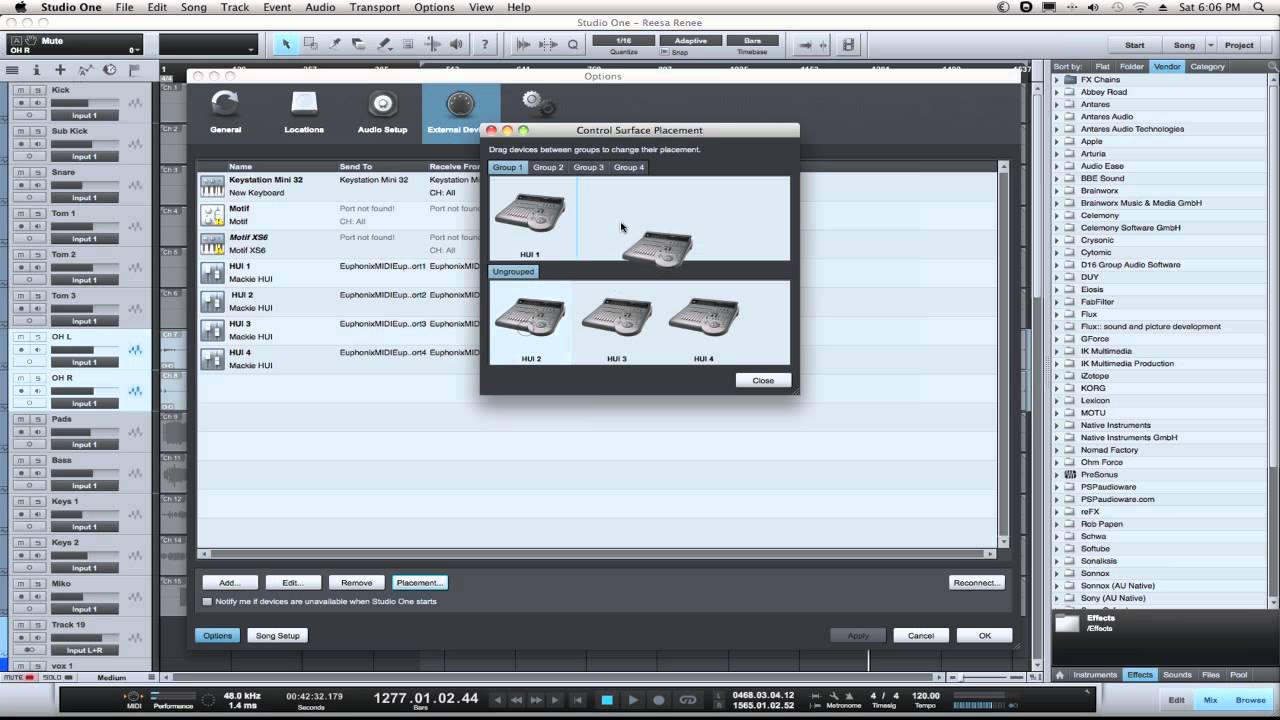Expand the FX Chains folder

[x=1057, y=80]
